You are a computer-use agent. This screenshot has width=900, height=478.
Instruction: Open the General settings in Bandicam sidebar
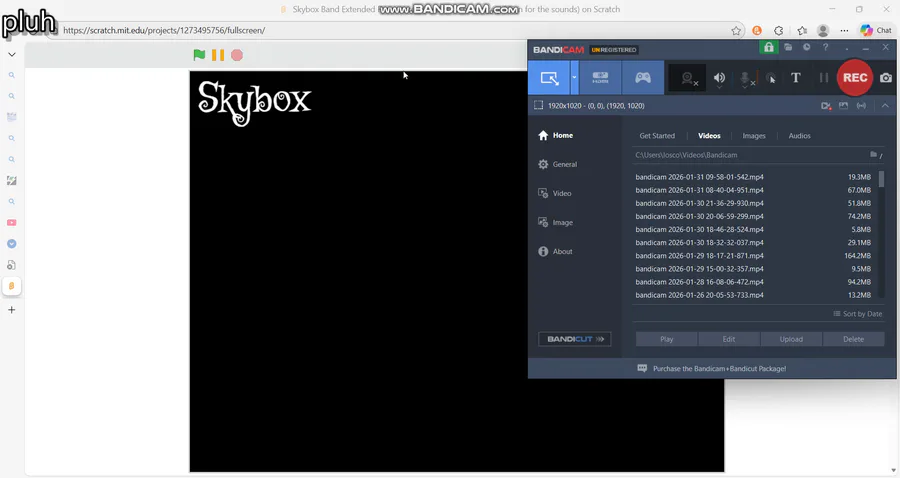click(x=557, y=164)
